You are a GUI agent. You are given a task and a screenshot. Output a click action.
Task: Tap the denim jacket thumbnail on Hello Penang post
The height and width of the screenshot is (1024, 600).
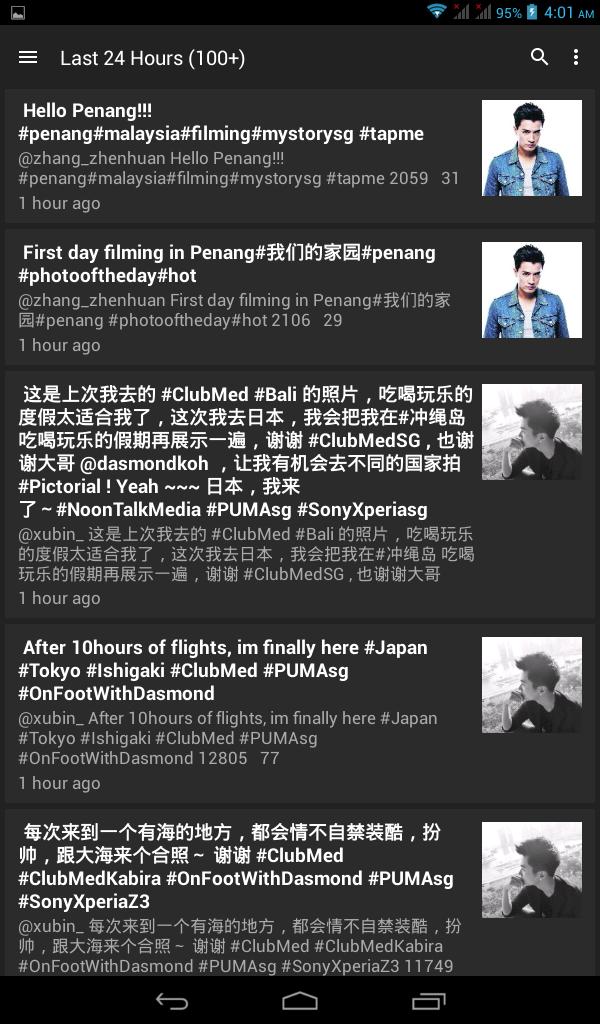point(531,148)
